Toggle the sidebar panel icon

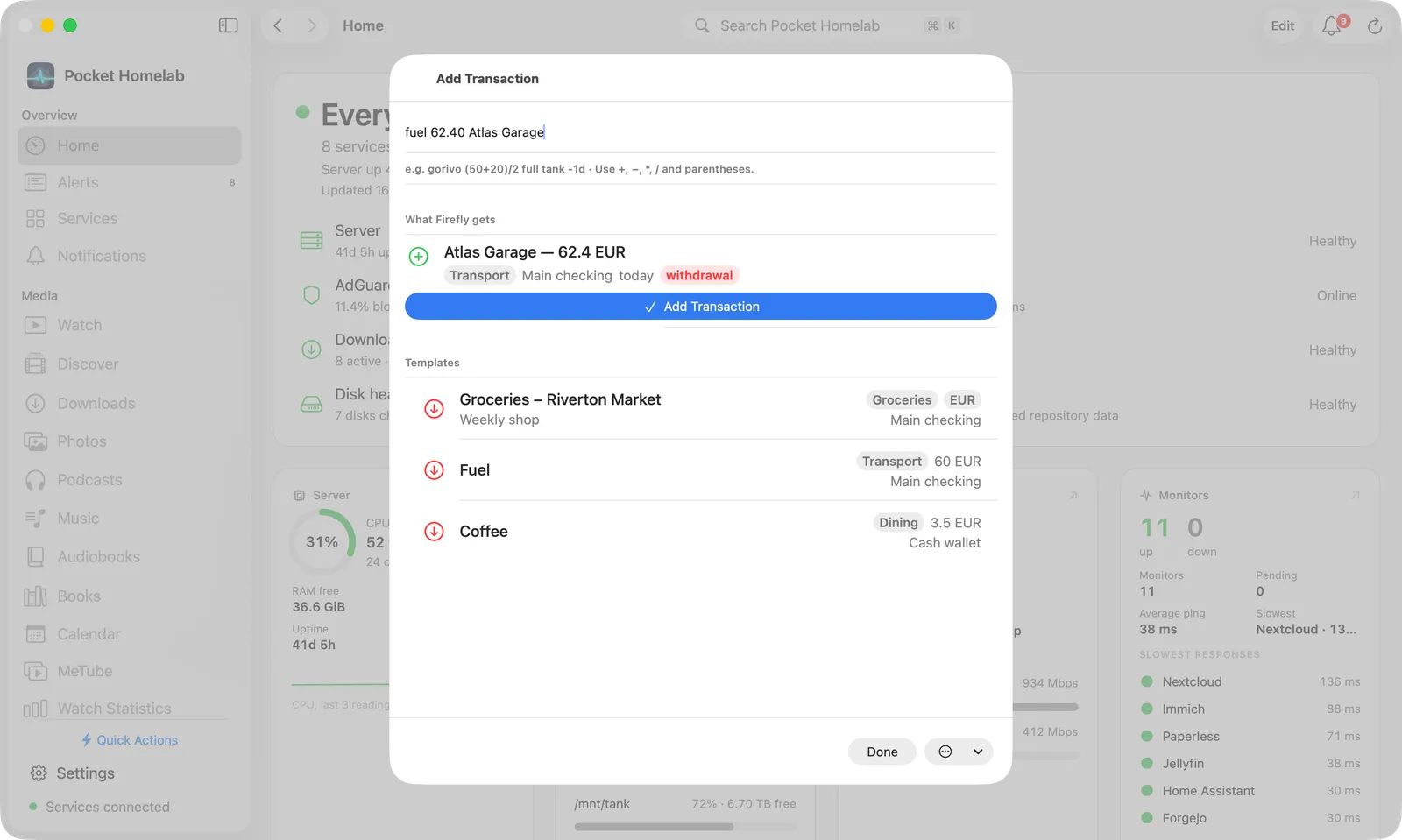tap(228, 25)
